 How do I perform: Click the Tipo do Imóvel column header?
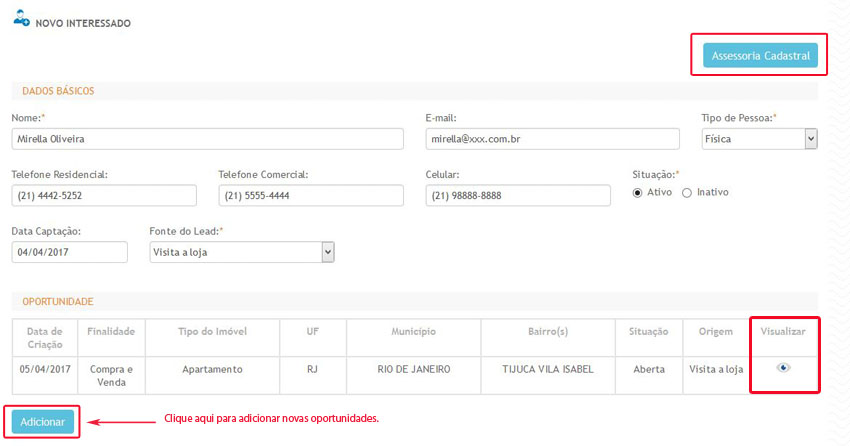[212, 331]
